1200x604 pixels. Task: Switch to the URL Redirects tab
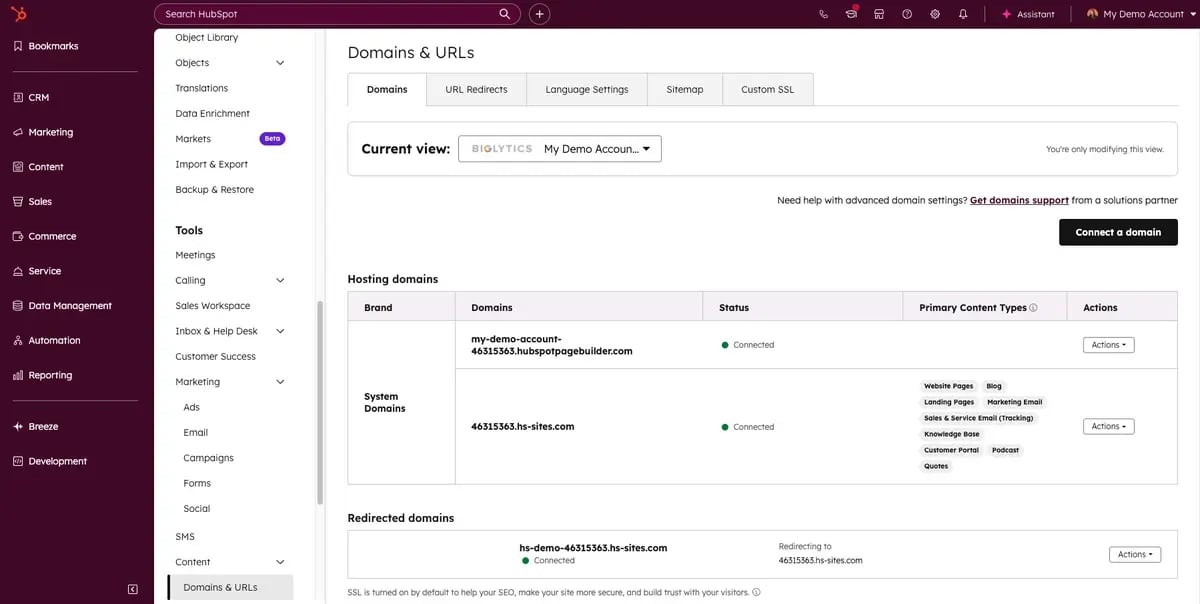click(x=476, y=89)
